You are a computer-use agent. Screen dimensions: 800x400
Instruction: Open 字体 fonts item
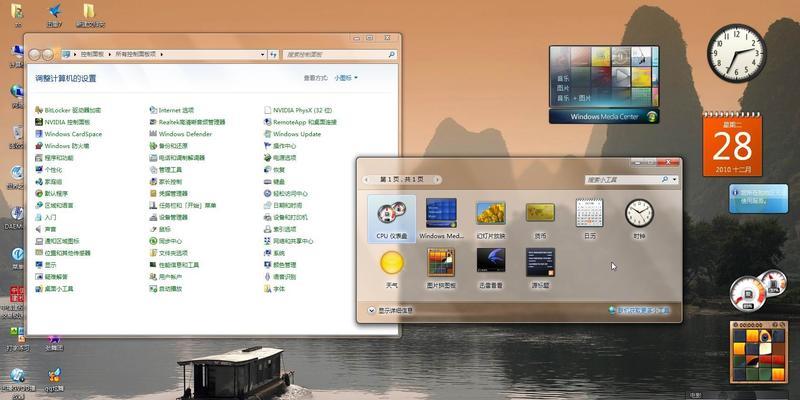click(x=274, y=289)
